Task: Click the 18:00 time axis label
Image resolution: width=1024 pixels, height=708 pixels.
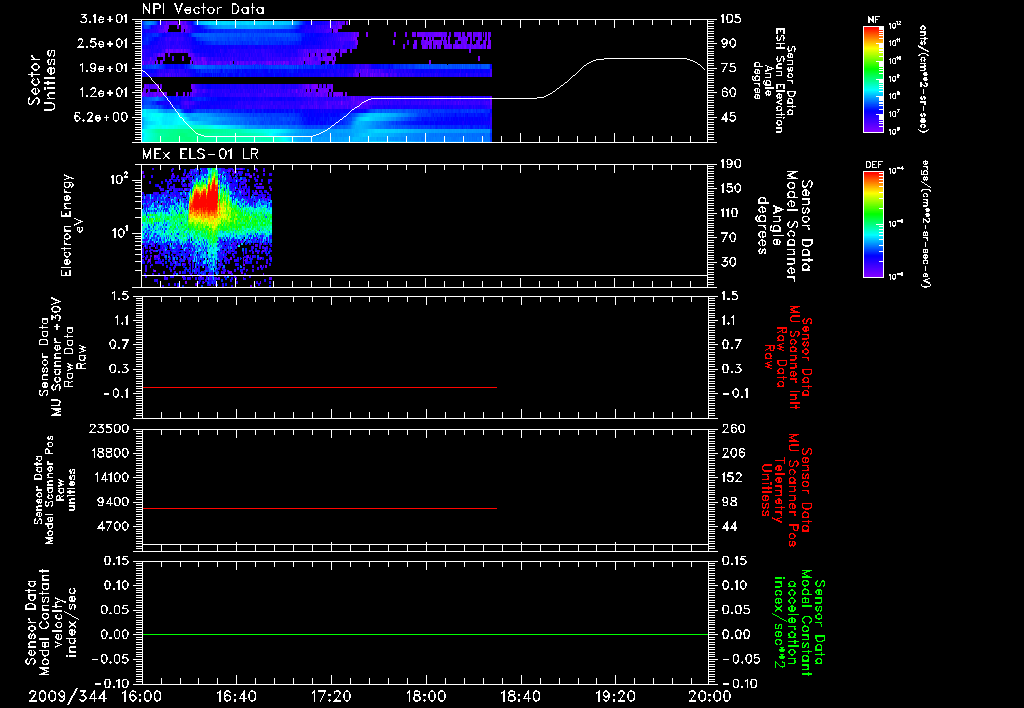Action: [x=426, y=696]
